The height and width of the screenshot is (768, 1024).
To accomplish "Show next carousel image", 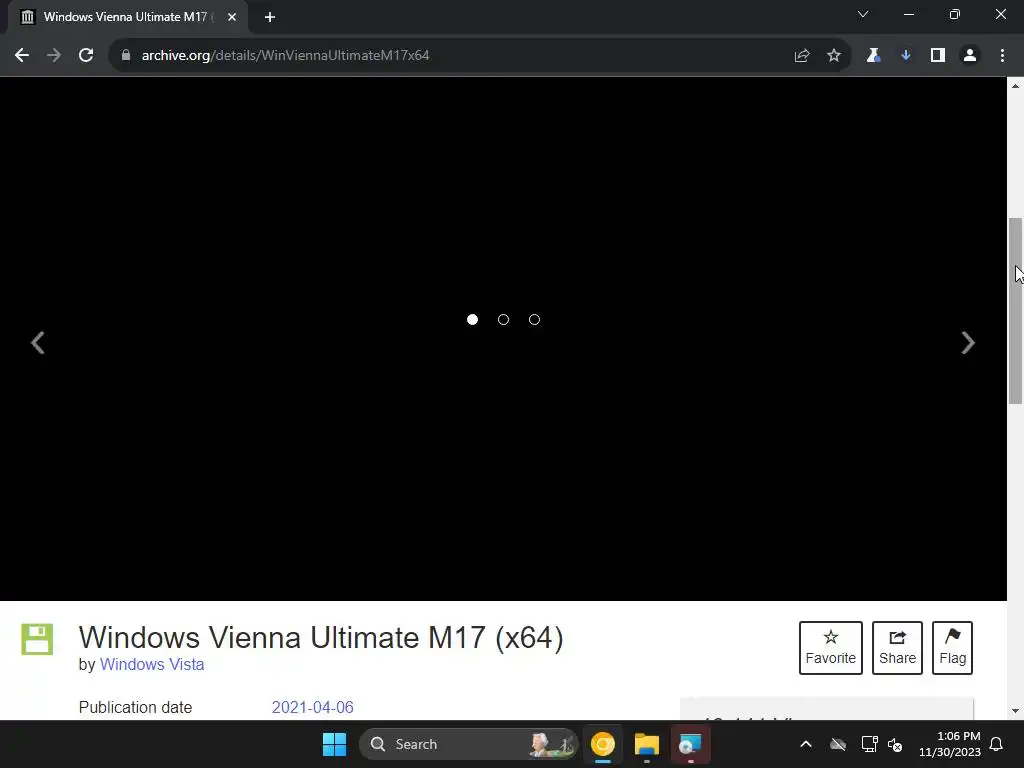I will coord(968,343).
